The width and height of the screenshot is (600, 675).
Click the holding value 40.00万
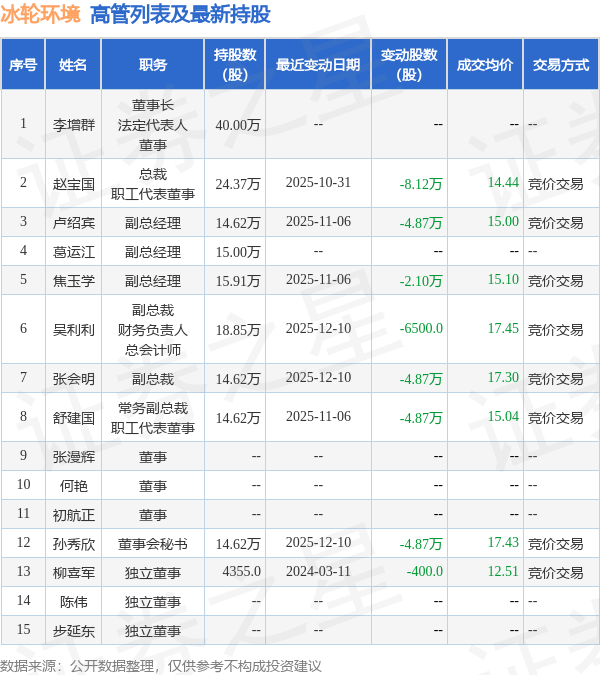pyautogui.click(x=238, y=125)
